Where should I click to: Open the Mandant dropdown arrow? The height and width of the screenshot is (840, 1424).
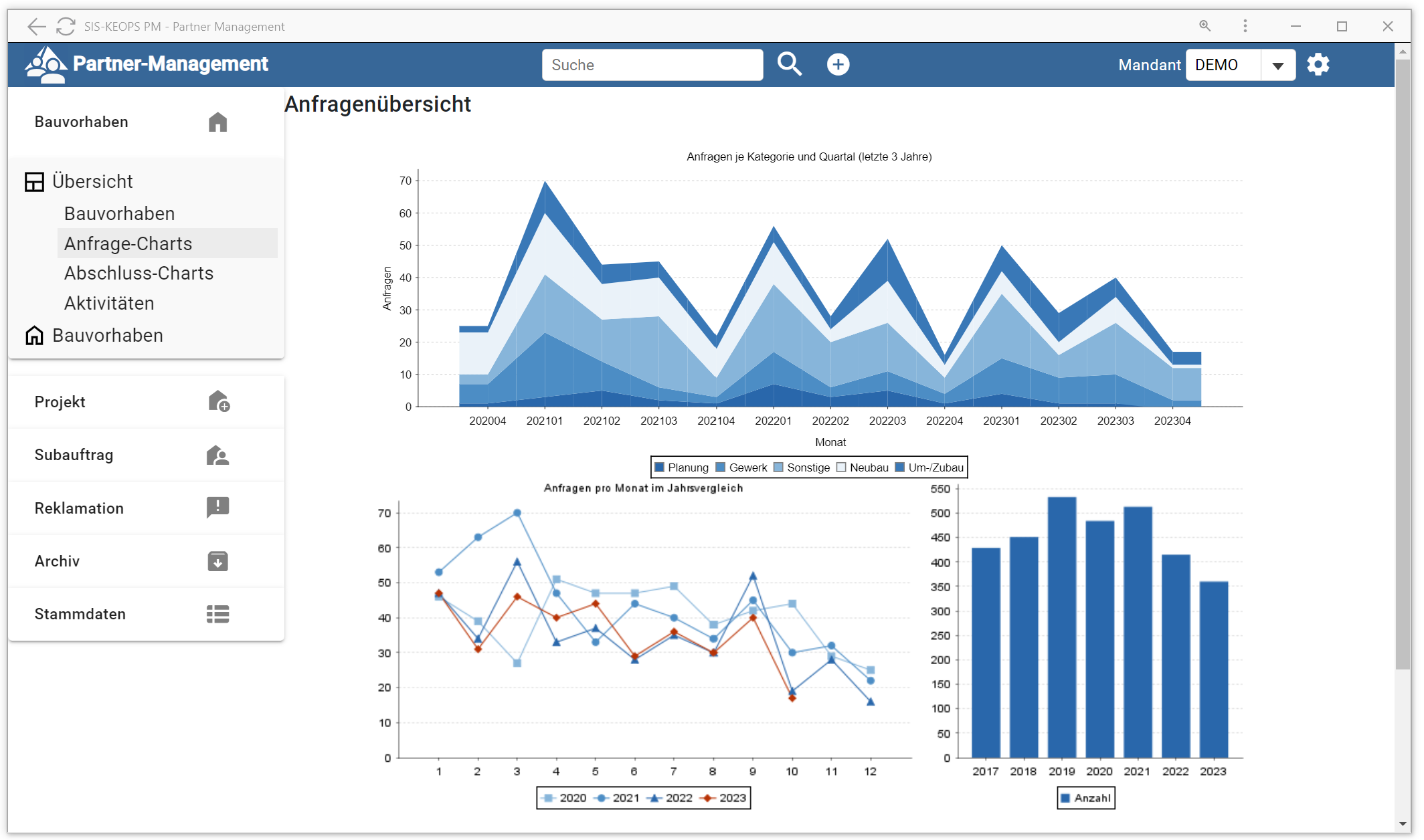(1277, 66)
